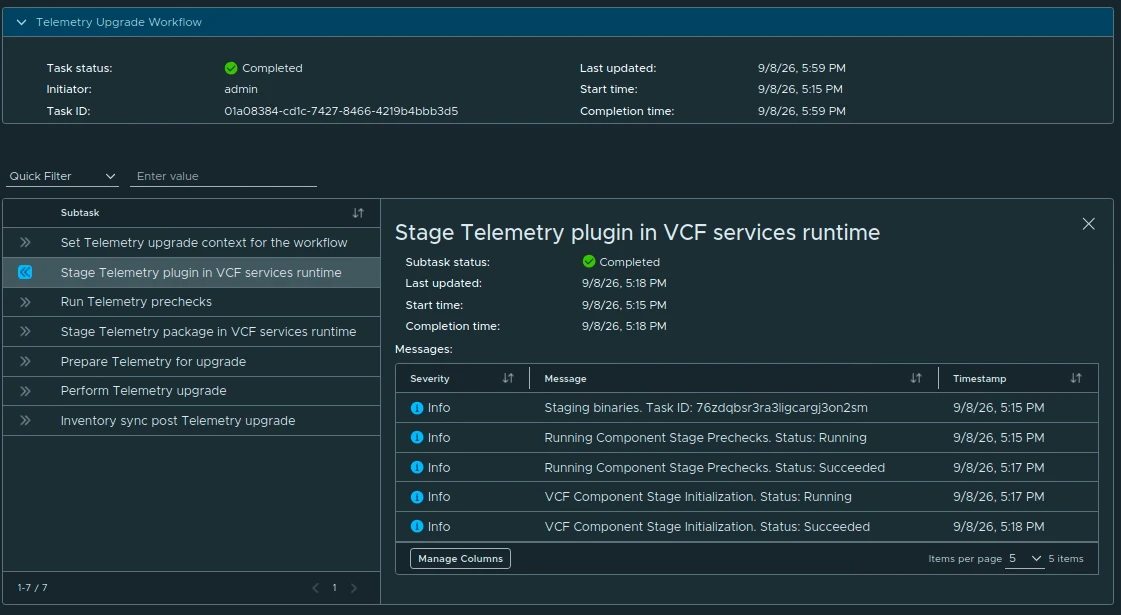Expand details for Run Telemetry prechecks
1121x615 pixels.
click(25, 302)
